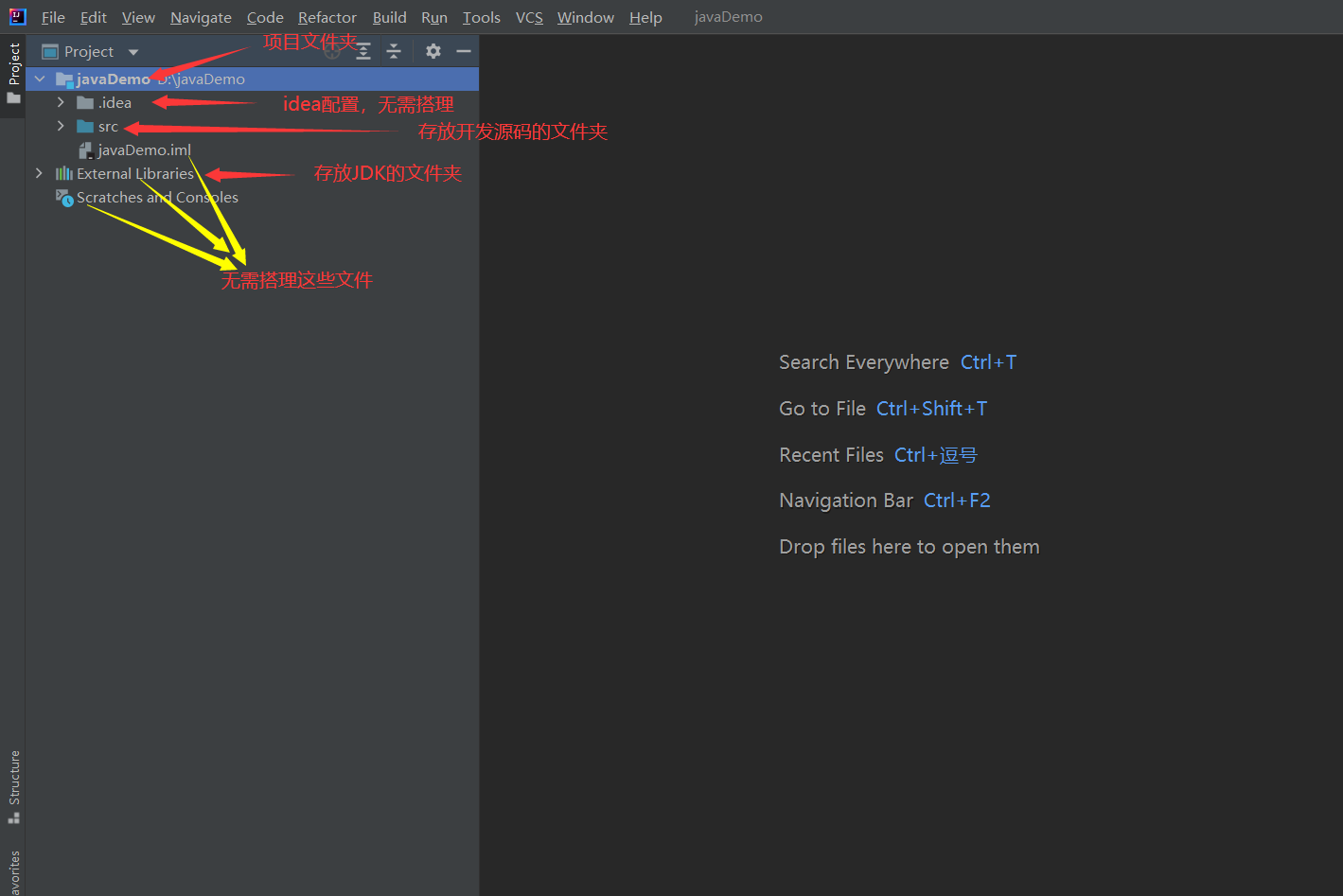This screenshot has width=1343, height=896.
Task: Select the javaDemo project root row
Action: [253, 79]
